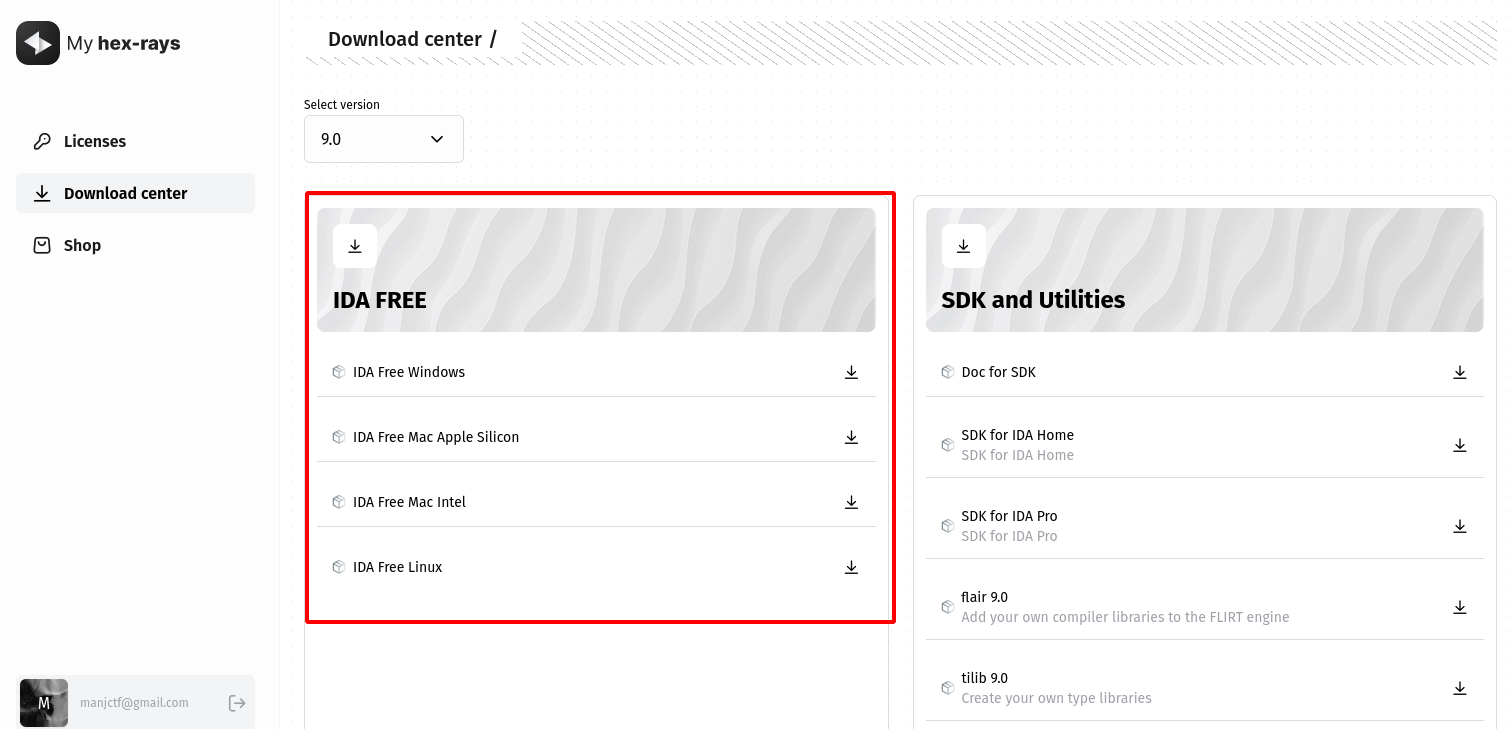Screen dimensions: 1509x729
Task: Click the log out icon
Action: click(237, 703)
